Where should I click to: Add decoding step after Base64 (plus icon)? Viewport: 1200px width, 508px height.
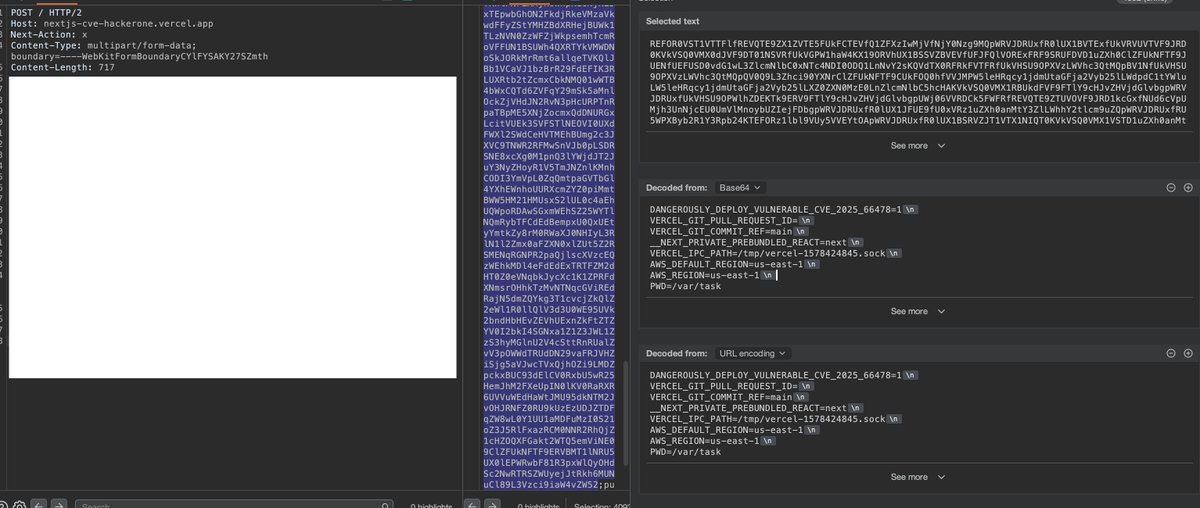[x=1188, y=187]
